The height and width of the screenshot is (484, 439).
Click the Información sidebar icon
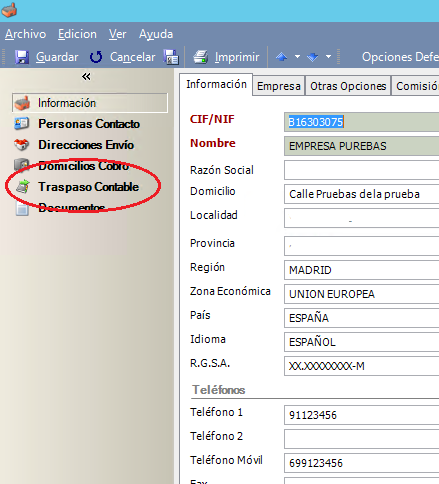[x=22, y=103]
